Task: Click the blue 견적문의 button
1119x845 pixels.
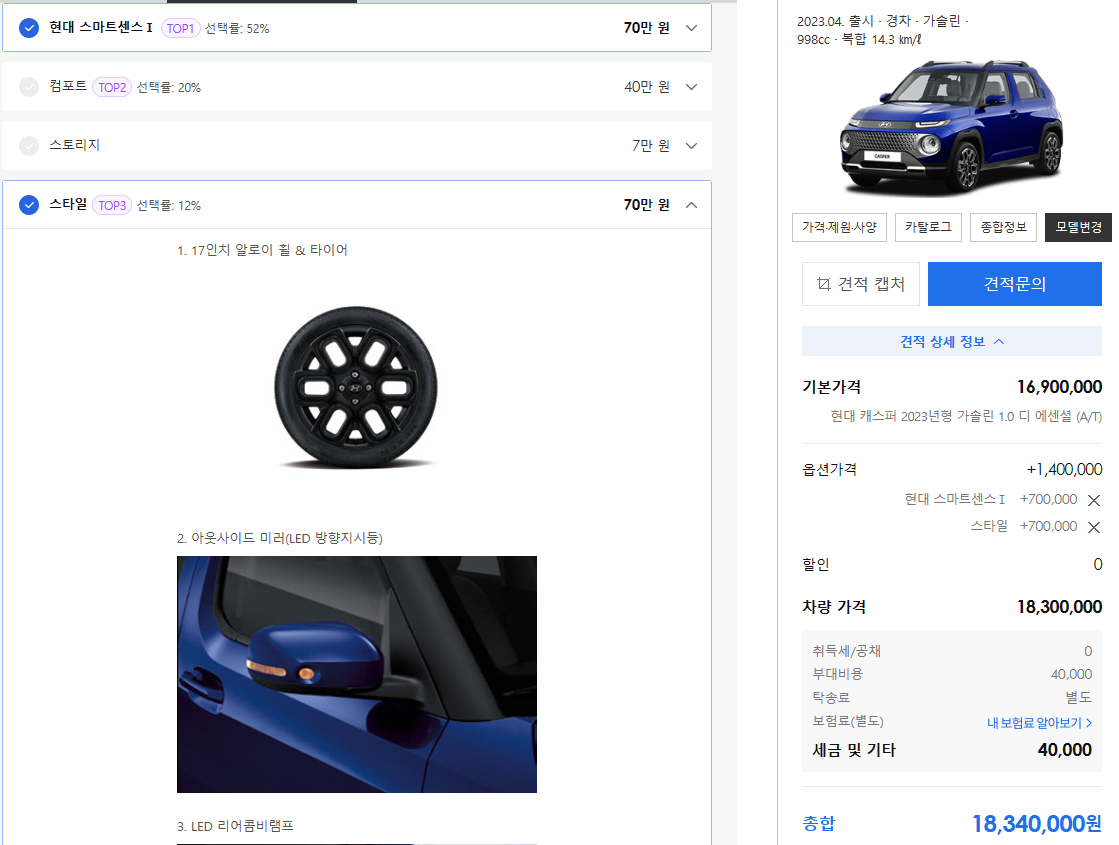Action: point(1014,284)
